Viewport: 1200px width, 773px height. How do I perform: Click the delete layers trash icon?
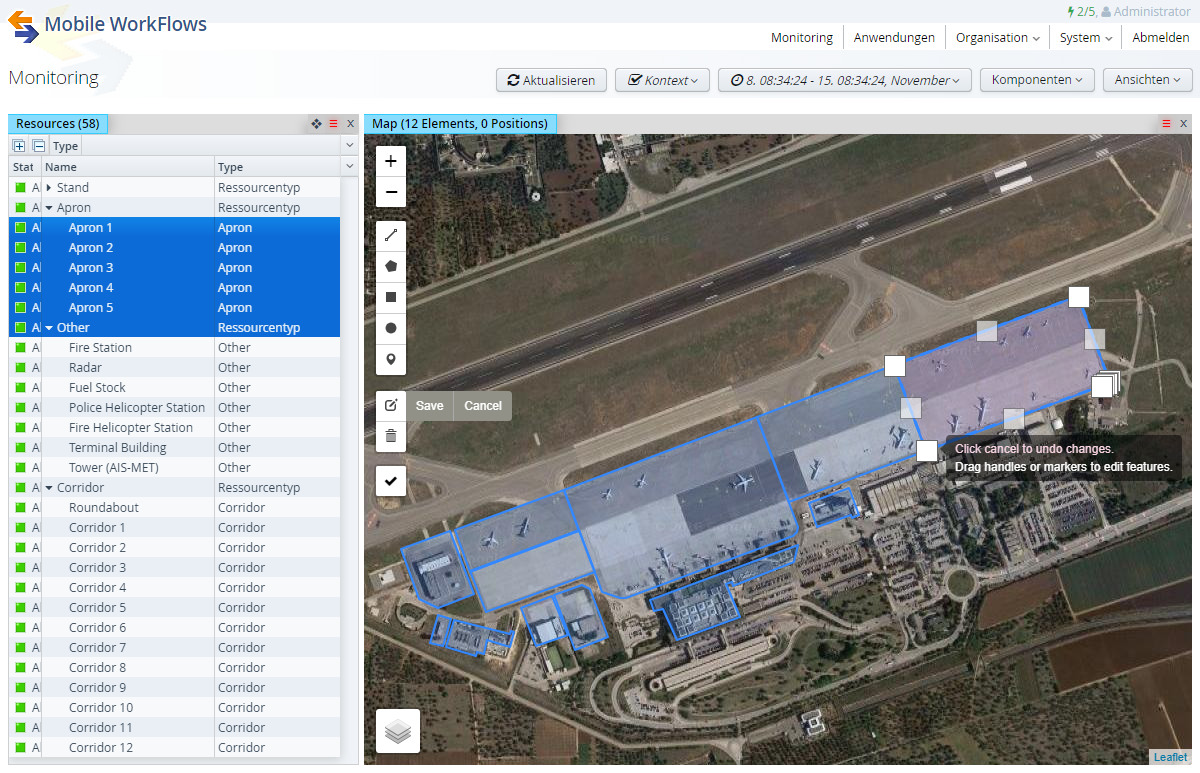391,436
